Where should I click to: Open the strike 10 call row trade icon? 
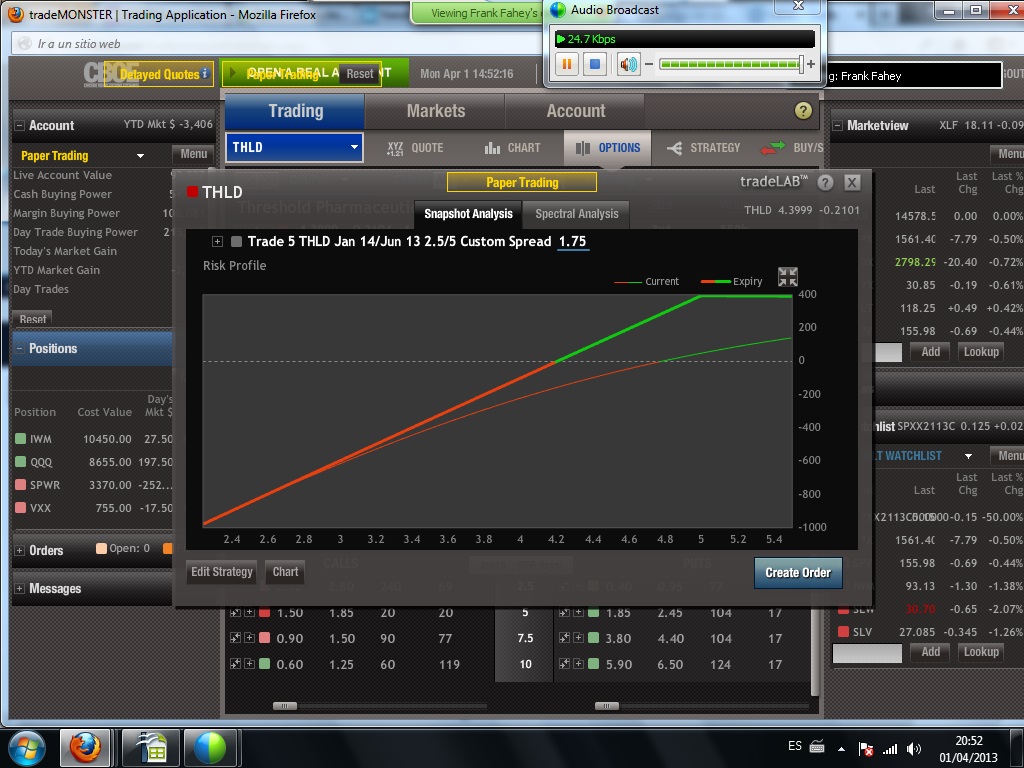pyautogui.click(x=235, y=664)
